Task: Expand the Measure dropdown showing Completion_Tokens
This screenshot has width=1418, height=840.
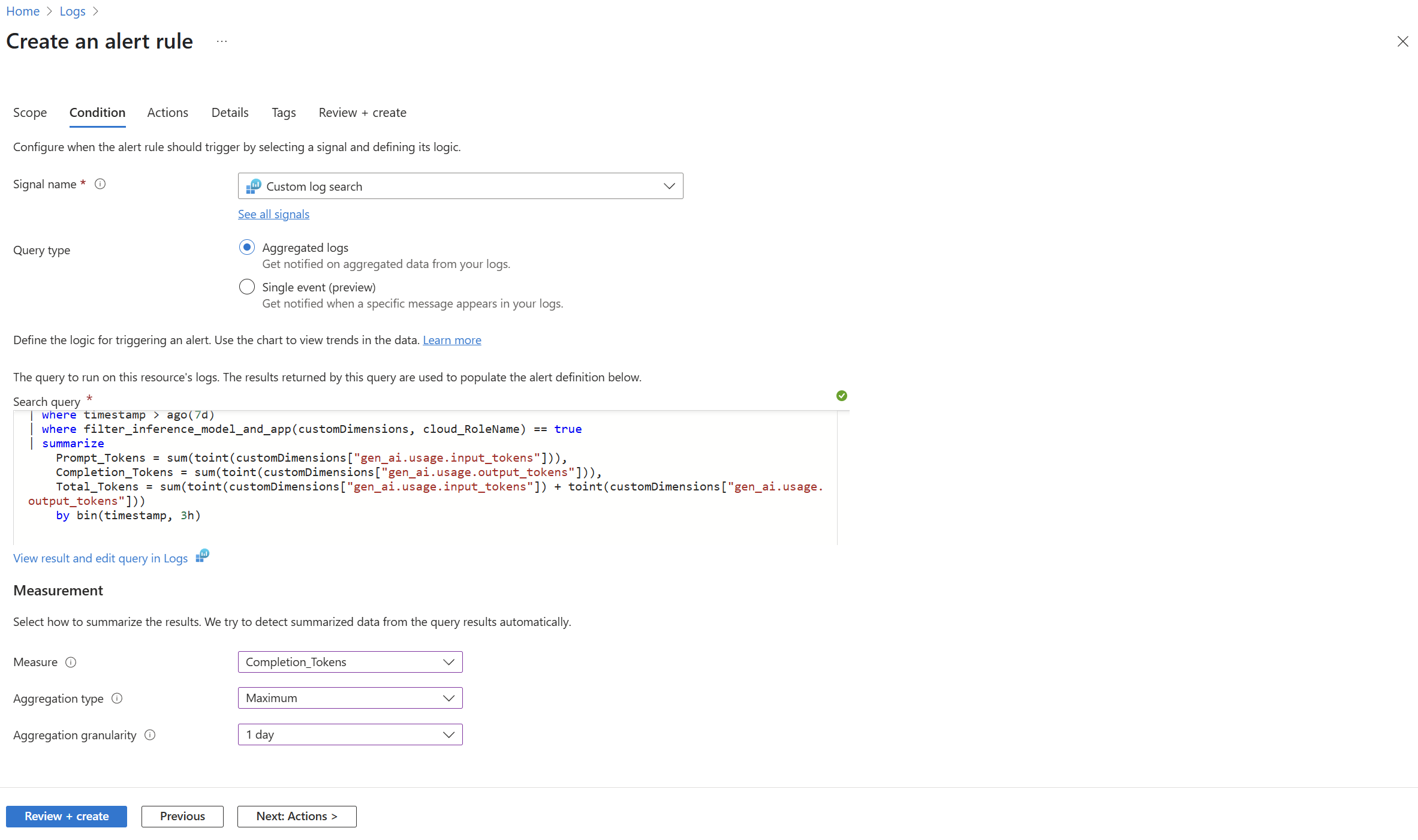Action: coord(350,662)
